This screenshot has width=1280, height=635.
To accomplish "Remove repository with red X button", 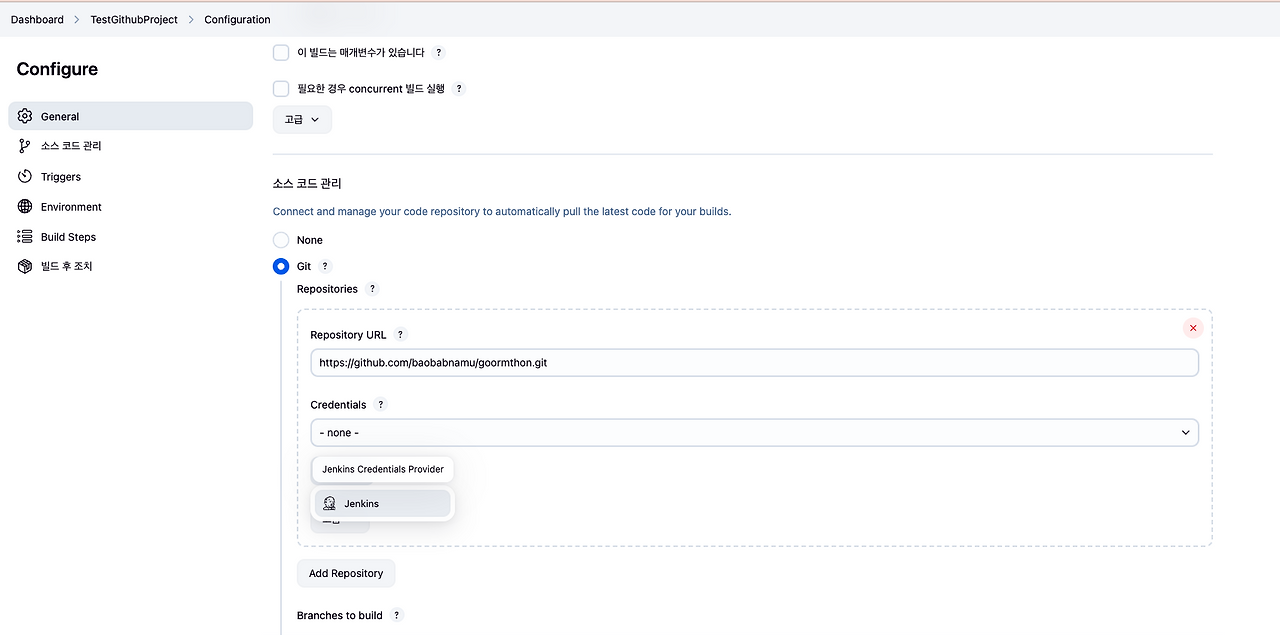I will pos(1193,328).
